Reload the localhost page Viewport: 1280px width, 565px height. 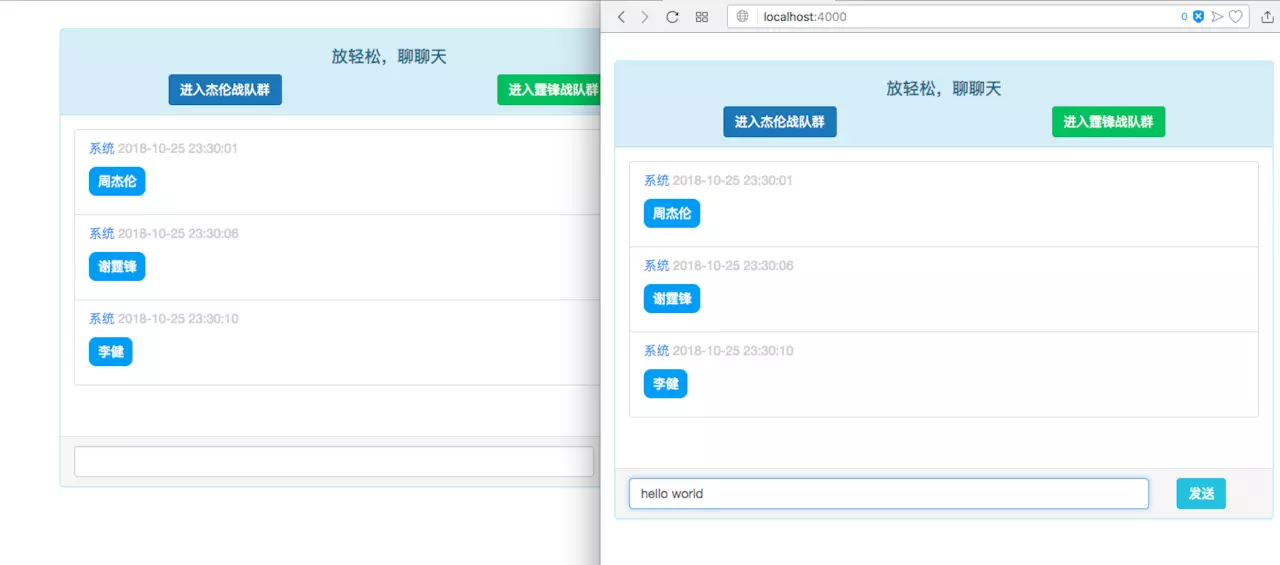pos(673,17)
